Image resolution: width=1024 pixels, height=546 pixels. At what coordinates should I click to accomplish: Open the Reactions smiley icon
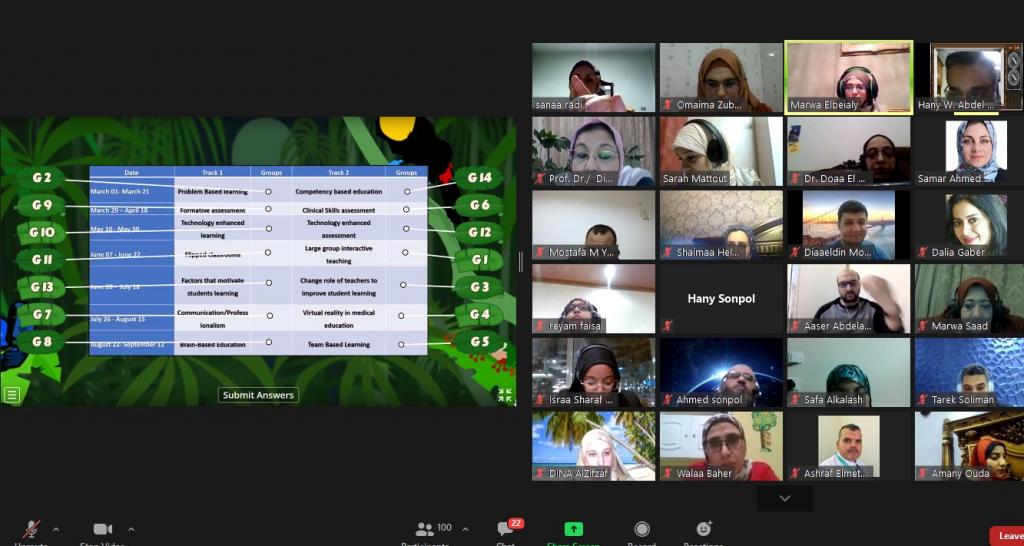[x=704, y=530]
